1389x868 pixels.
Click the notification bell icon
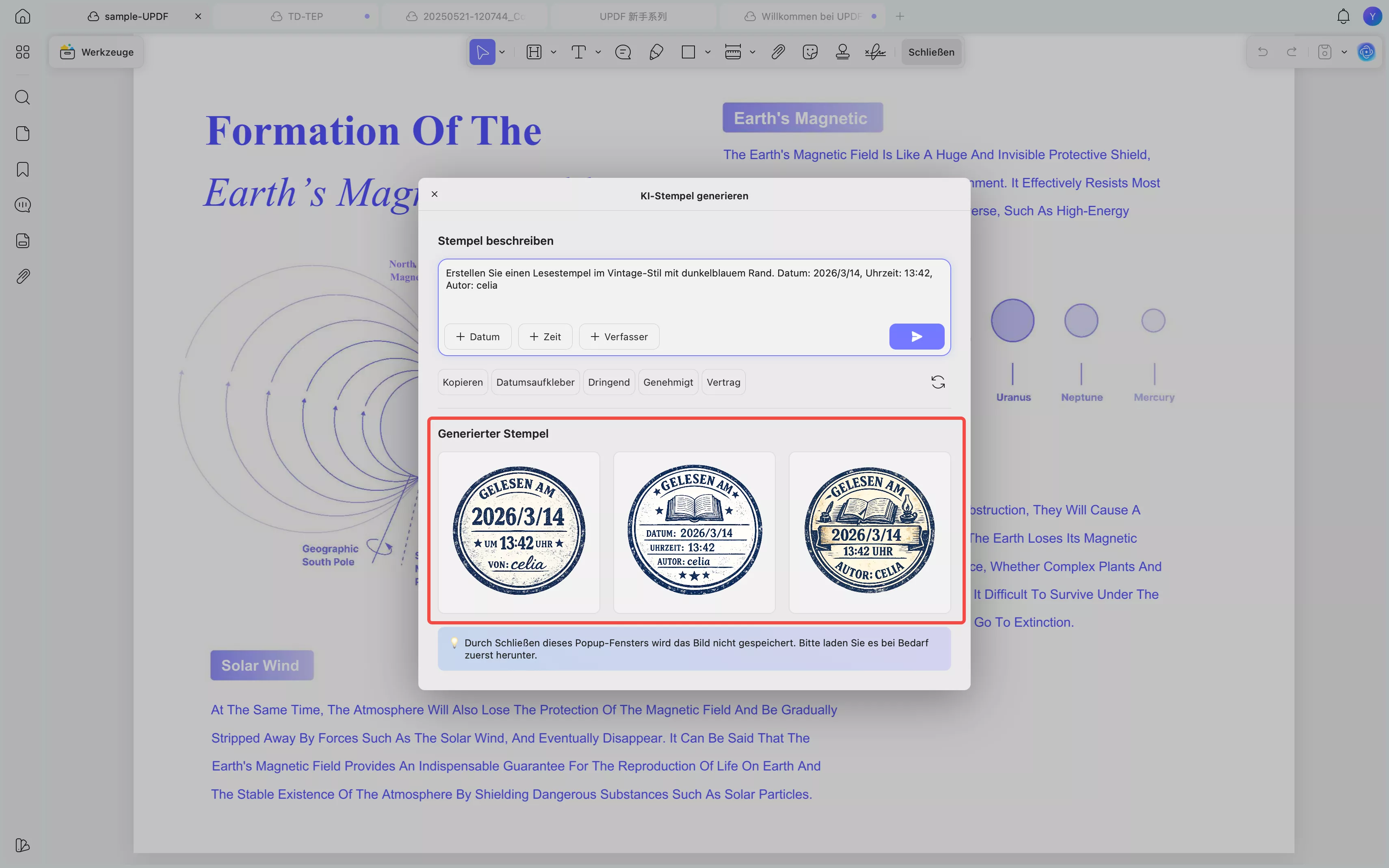(1343, 16)
